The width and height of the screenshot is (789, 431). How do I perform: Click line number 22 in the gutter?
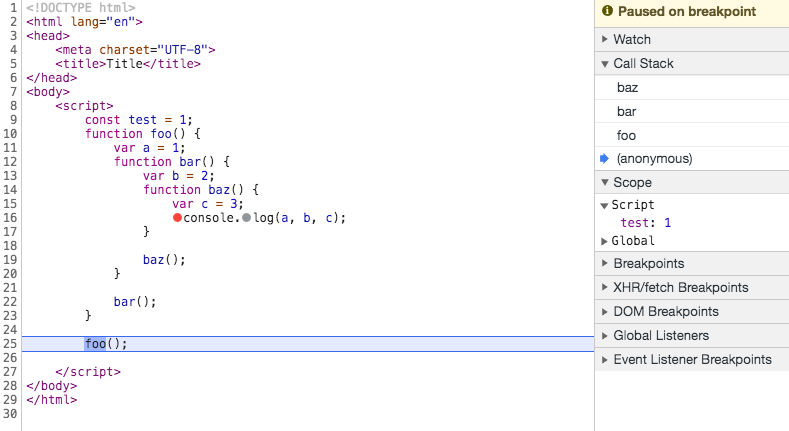10,302
